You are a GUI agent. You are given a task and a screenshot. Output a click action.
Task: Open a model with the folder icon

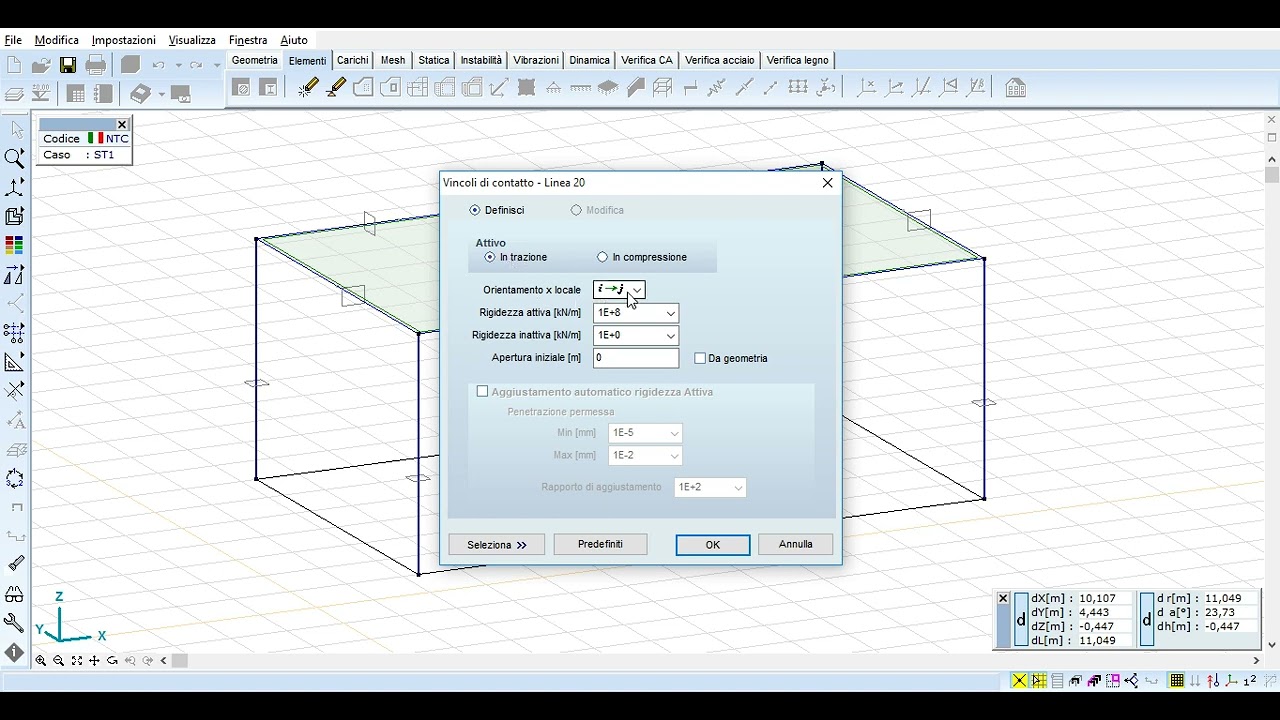(x=41, y=65)
